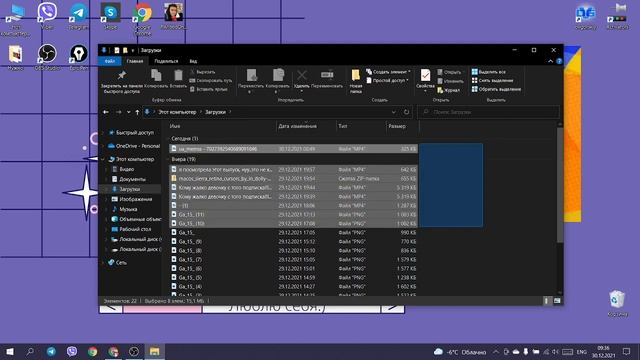Select the file Ga_15_ (11)
Screen dimensions: 640x360
tap(293, 214)
